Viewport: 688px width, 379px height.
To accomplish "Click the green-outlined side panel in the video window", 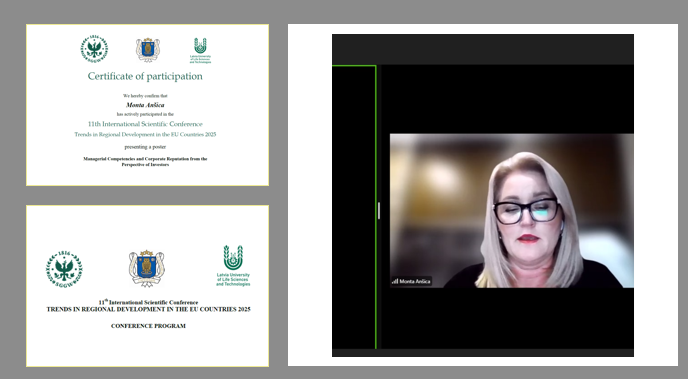I will pos(354,207).
